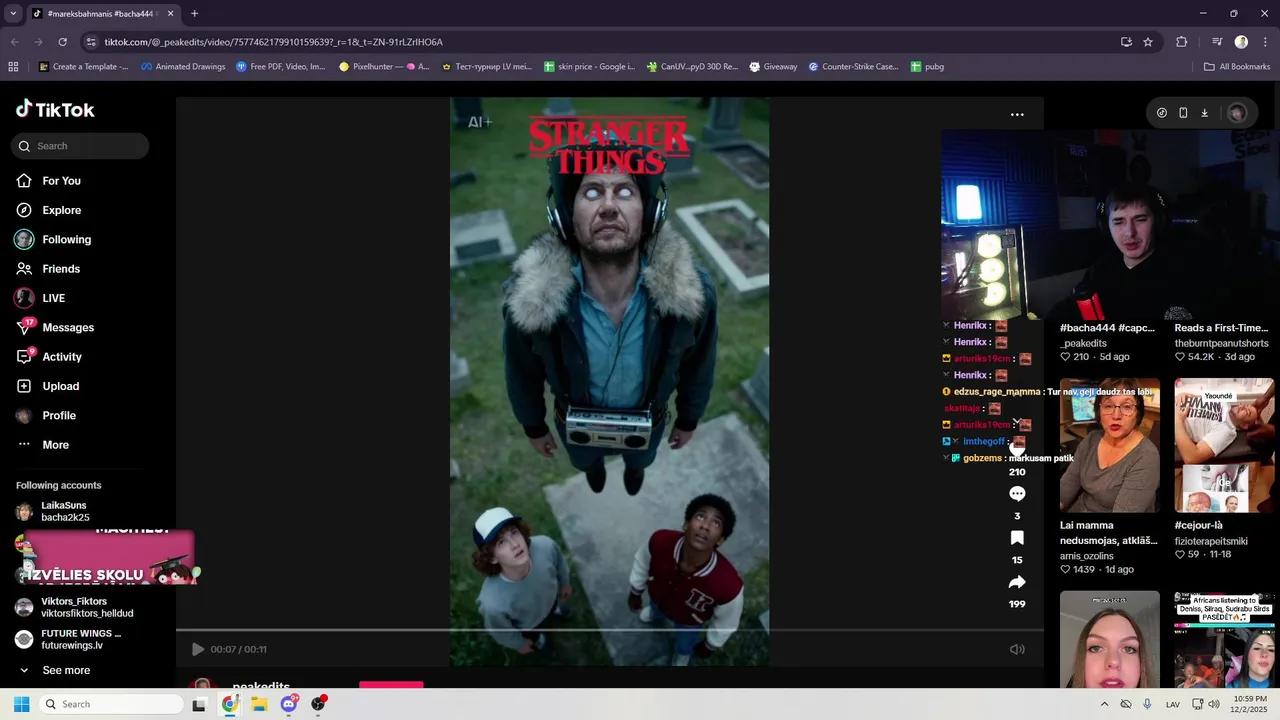Unmute the video volume icon

1017,649
